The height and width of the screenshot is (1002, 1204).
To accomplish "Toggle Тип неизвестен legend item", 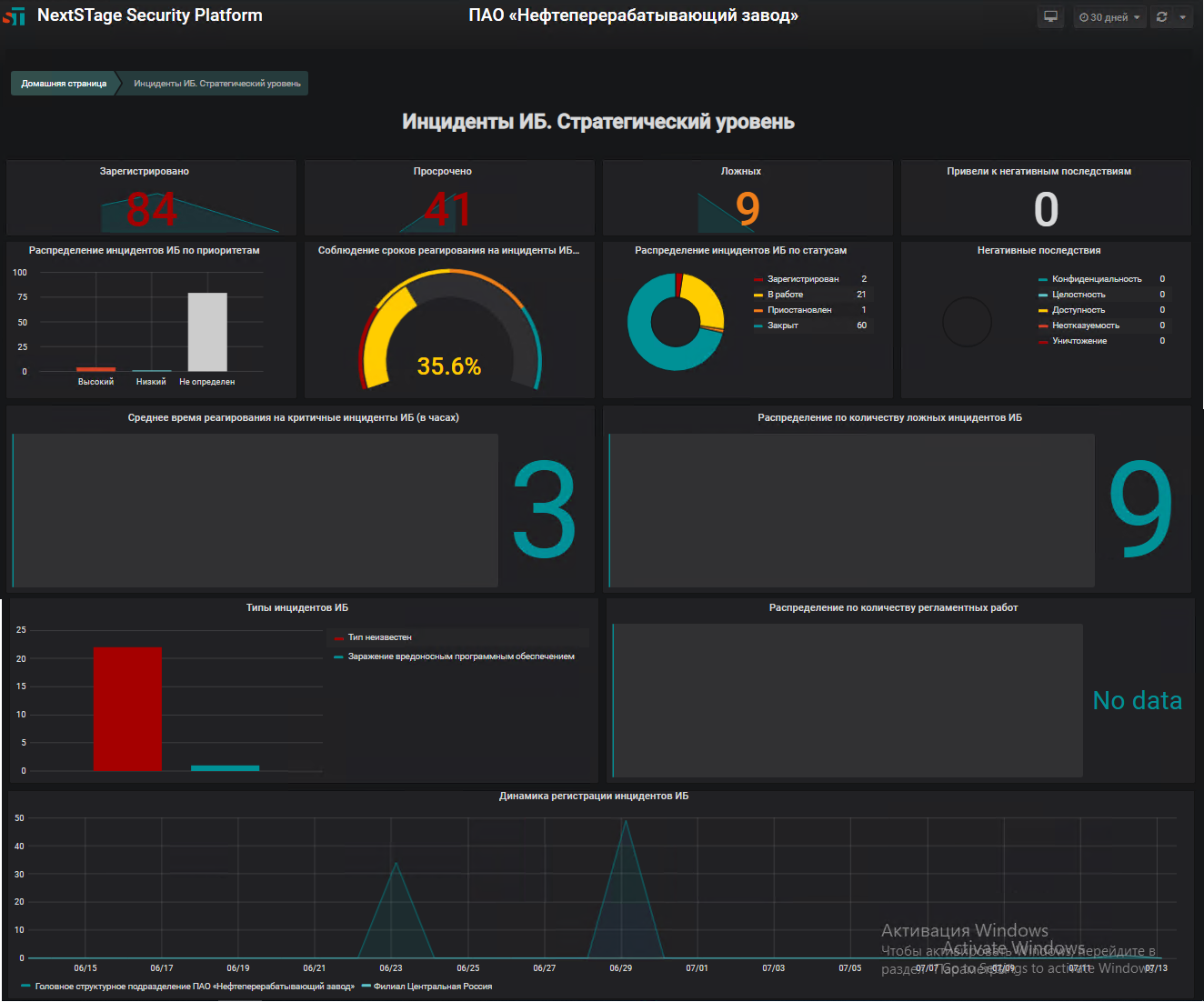I will [379, 637].
